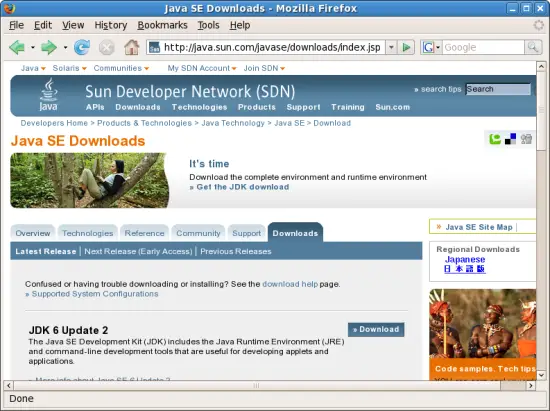Open the Previous Releases sub-tab
The width and height of the screenshot is (550, 411).
pos(236,251)
